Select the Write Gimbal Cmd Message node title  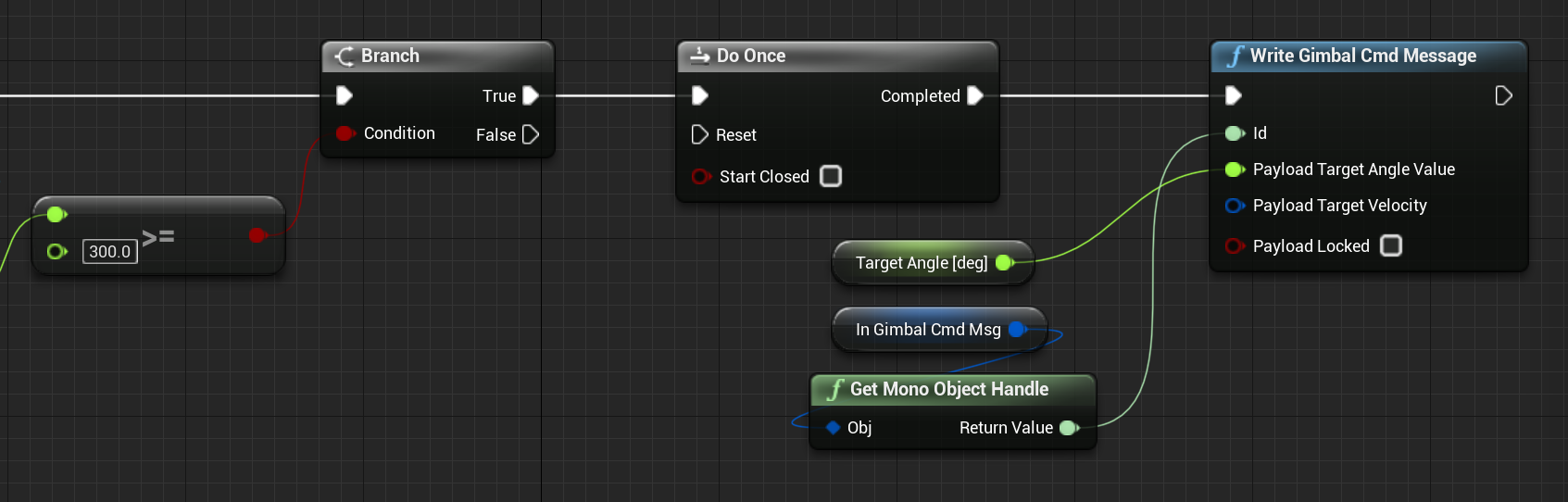[x=1362, y=56]
